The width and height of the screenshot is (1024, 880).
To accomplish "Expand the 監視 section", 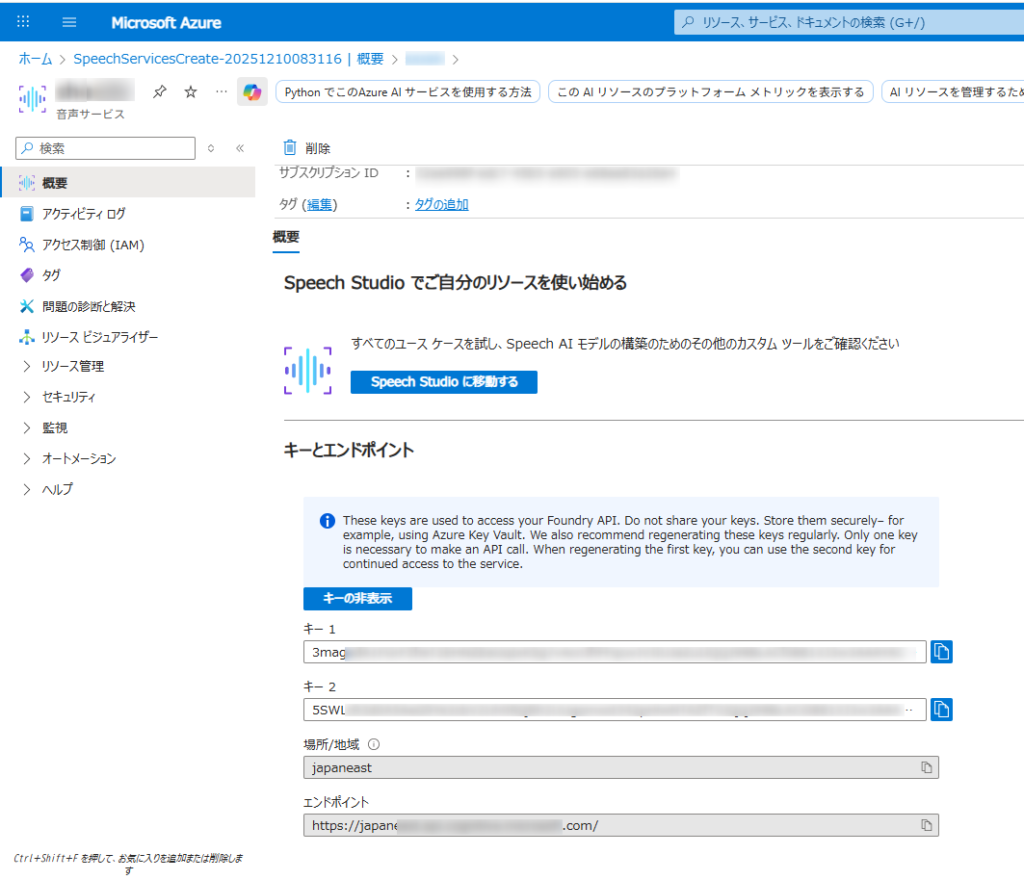I will click(54, 428).
